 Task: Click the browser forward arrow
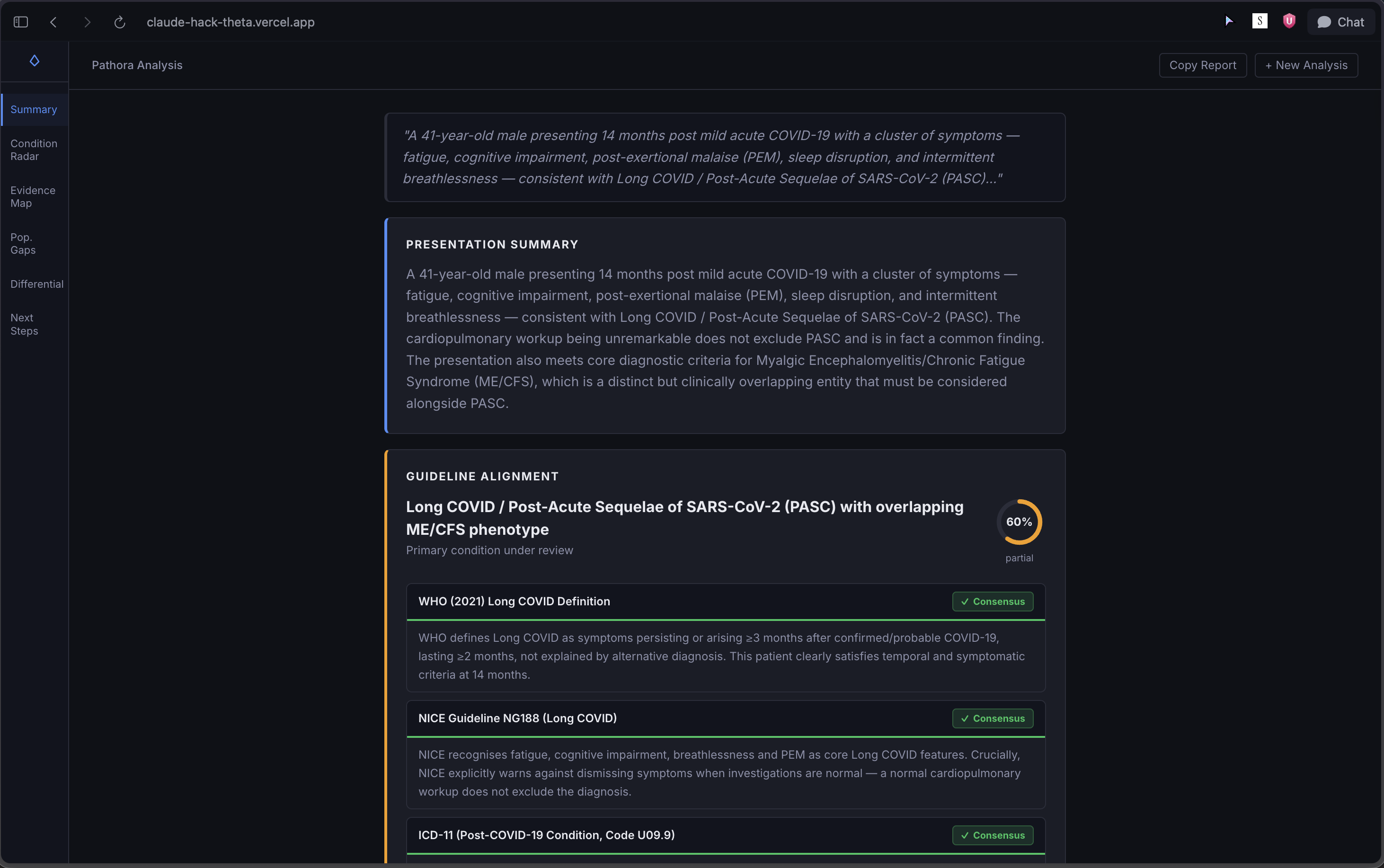tap(87, 22)
